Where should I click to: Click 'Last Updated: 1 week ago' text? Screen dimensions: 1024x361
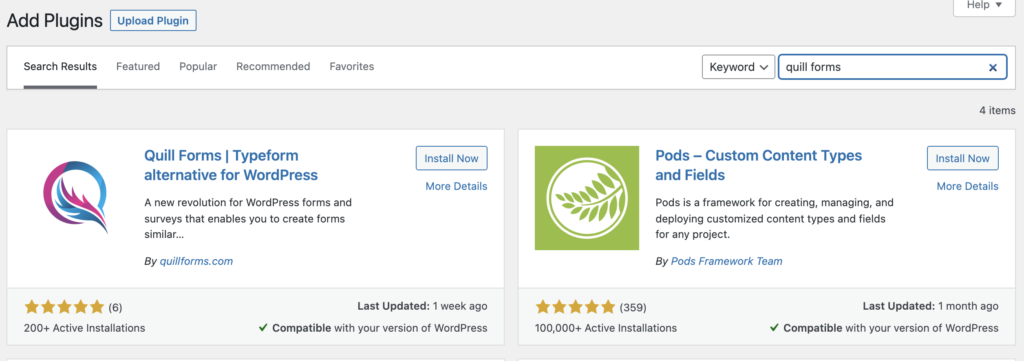[423, 306]
